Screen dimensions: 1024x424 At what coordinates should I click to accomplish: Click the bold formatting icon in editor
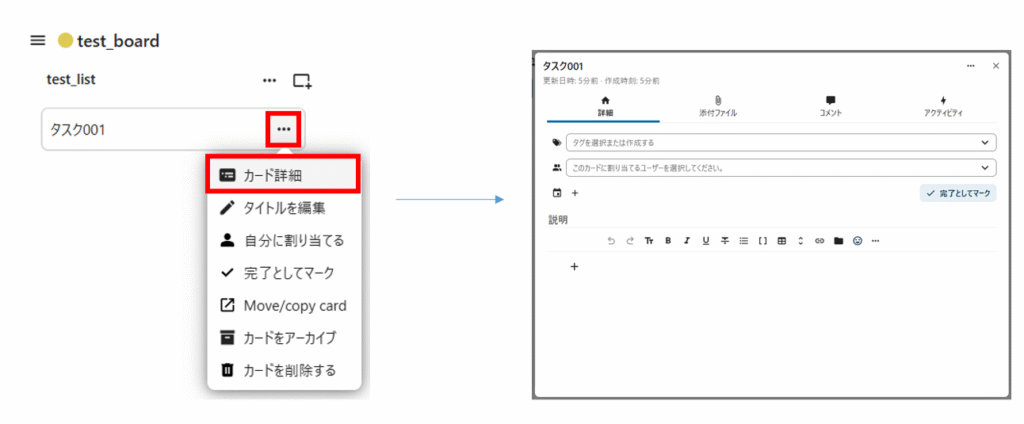(668, 241)
